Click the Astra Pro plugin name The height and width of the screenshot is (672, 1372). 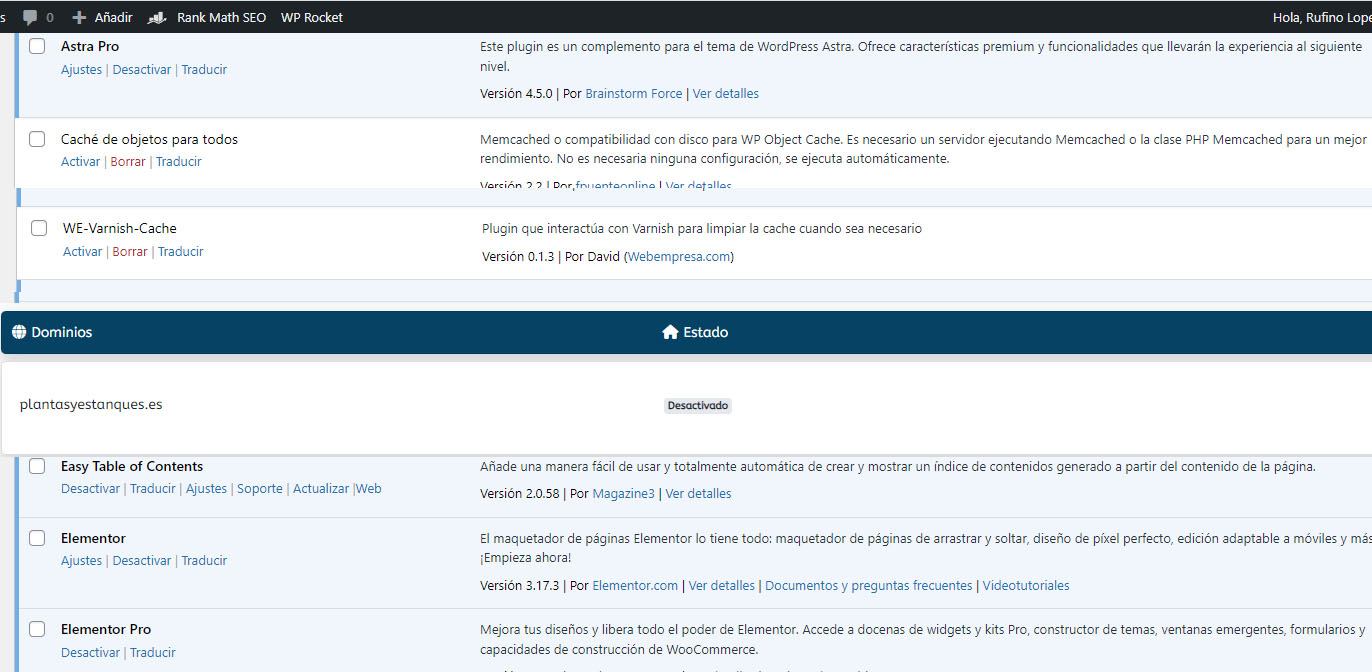[x=90, y=46]
